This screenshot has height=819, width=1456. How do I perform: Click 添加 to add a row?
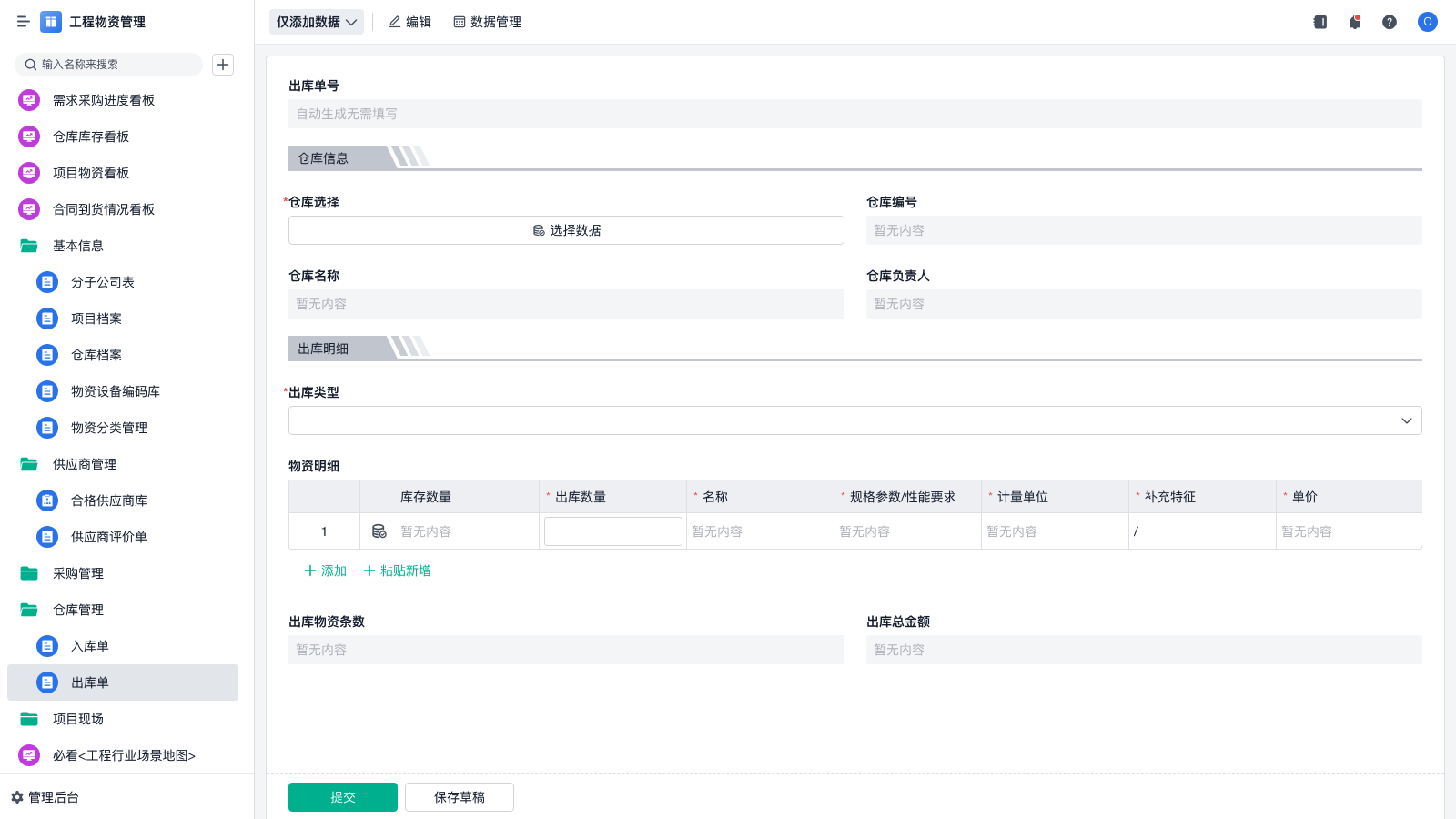pos(325,571)
